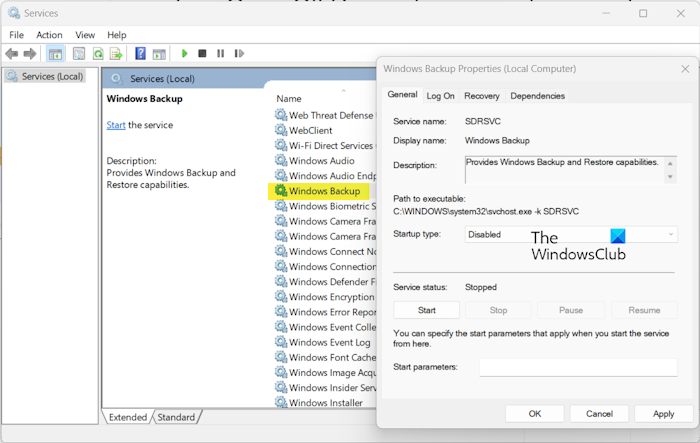Select the General tab
This screenshot has width=700, height=443.
[x=402, y=95]
